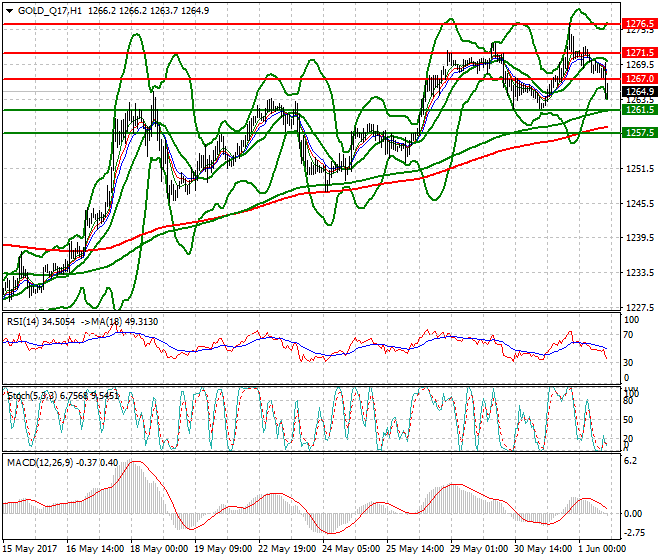Click the 1269.5 price scale value
Image resolution: width=660 pixels, height=560 pixels.
(640, 65)
